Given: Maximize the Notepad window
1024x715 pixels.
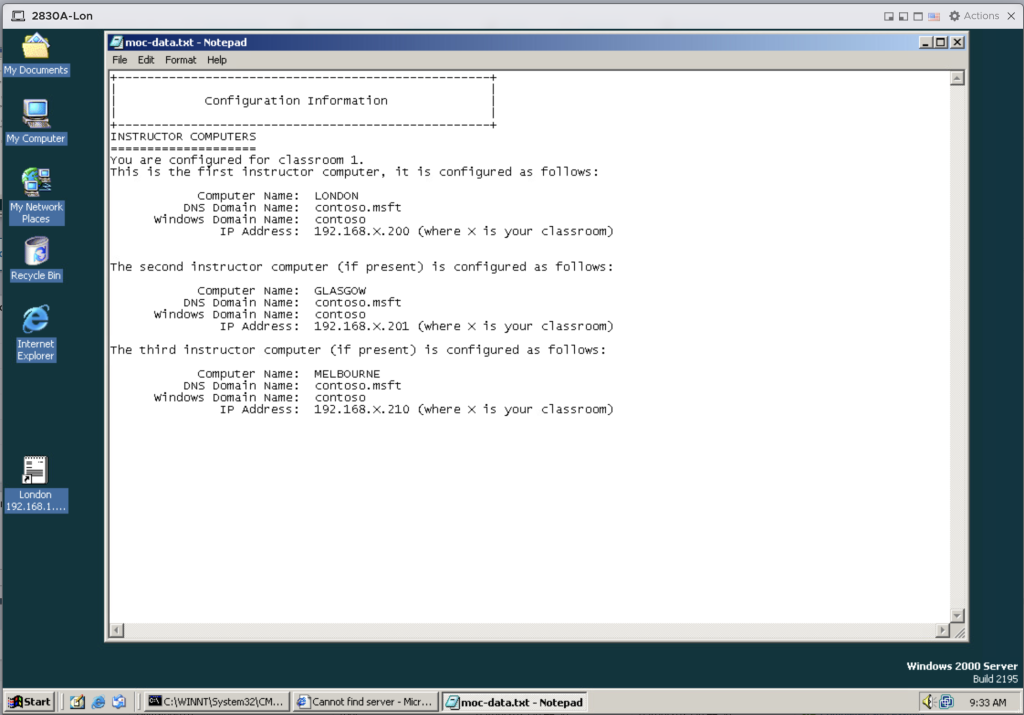Looking at the screenshot, I should click(940, 42).
